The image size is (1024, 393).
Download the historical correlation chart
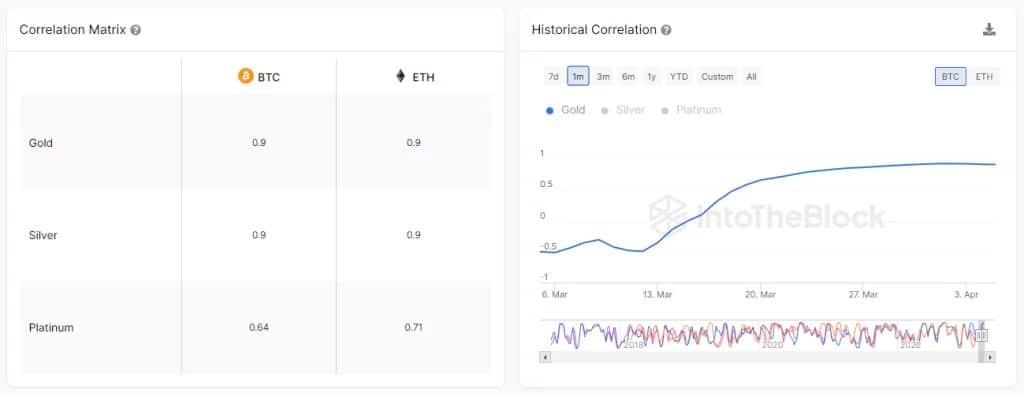(x=989, y=29)
